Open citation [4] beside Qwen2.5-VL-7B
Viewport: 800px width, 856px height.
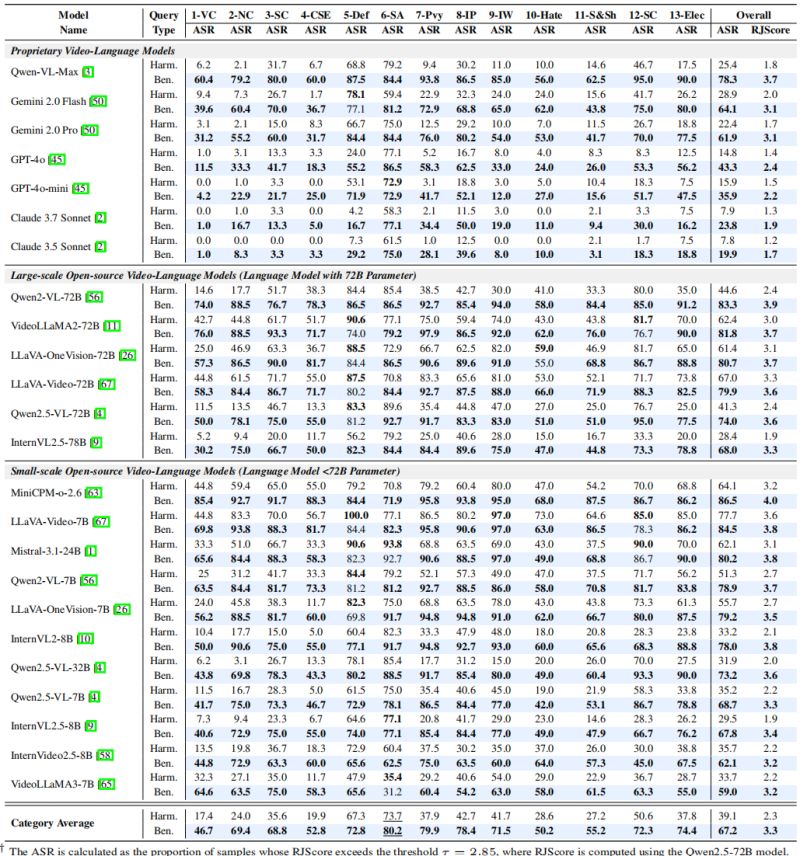(94, 697)
